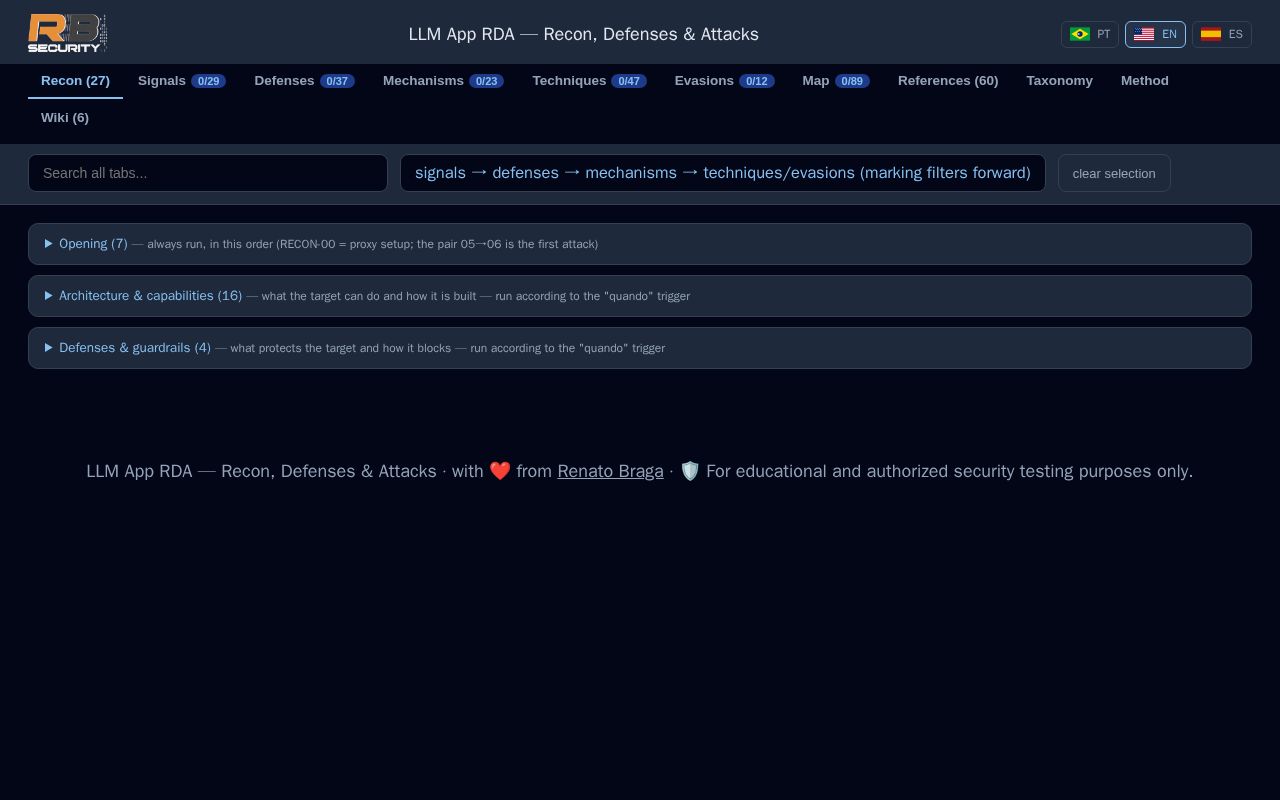The width and height of the screenshot is (1280, 800).
Task: Click the RB Security logo
Action: pyautogui.click(x=67, y=33)
